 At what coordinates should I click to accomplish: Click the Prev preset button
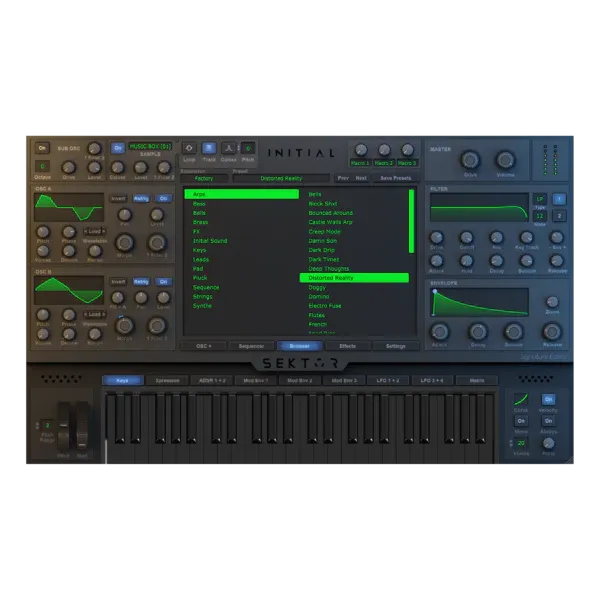click(x=343, y=178)
